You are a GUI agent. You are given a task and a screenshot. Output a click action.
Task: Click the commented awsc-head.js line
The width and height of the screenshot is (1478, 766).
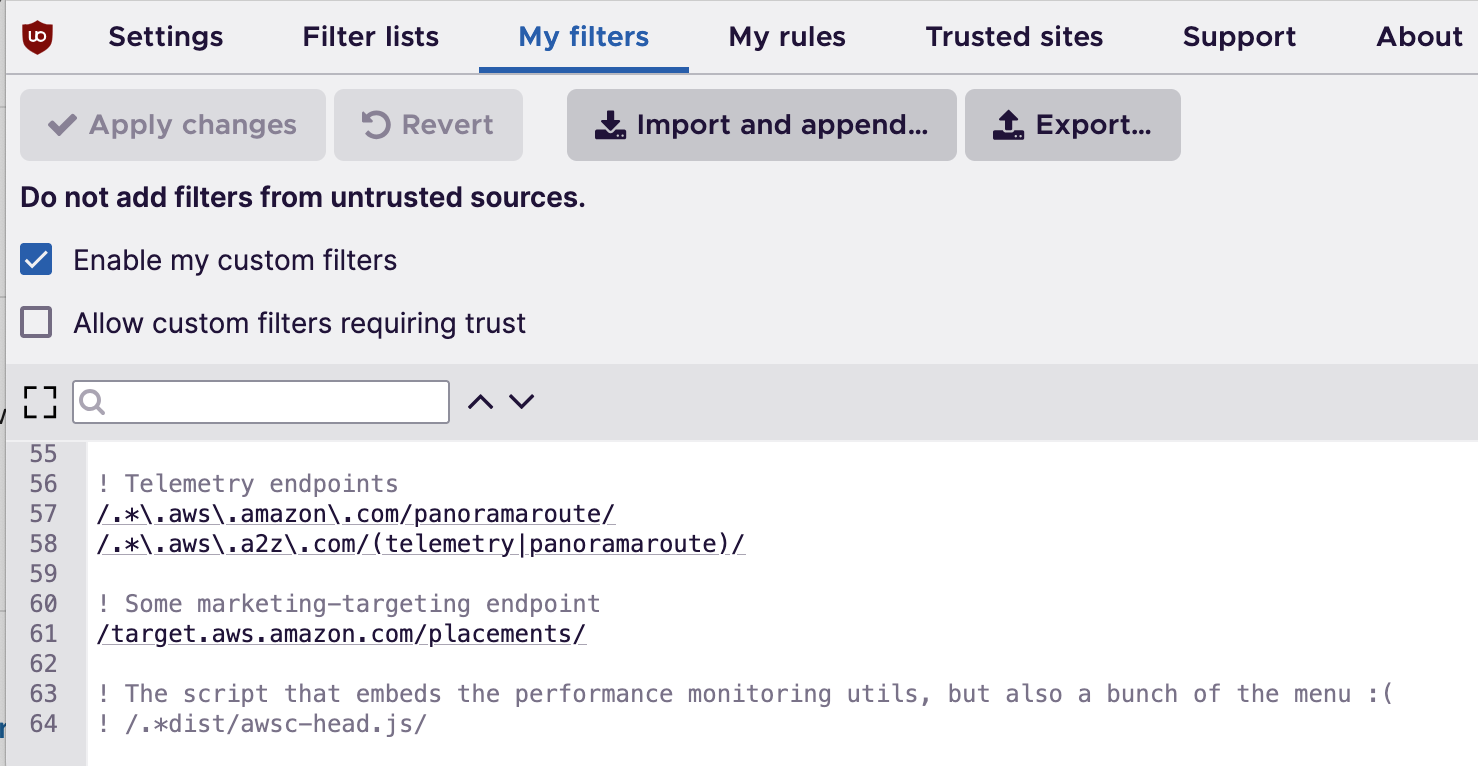262,724
